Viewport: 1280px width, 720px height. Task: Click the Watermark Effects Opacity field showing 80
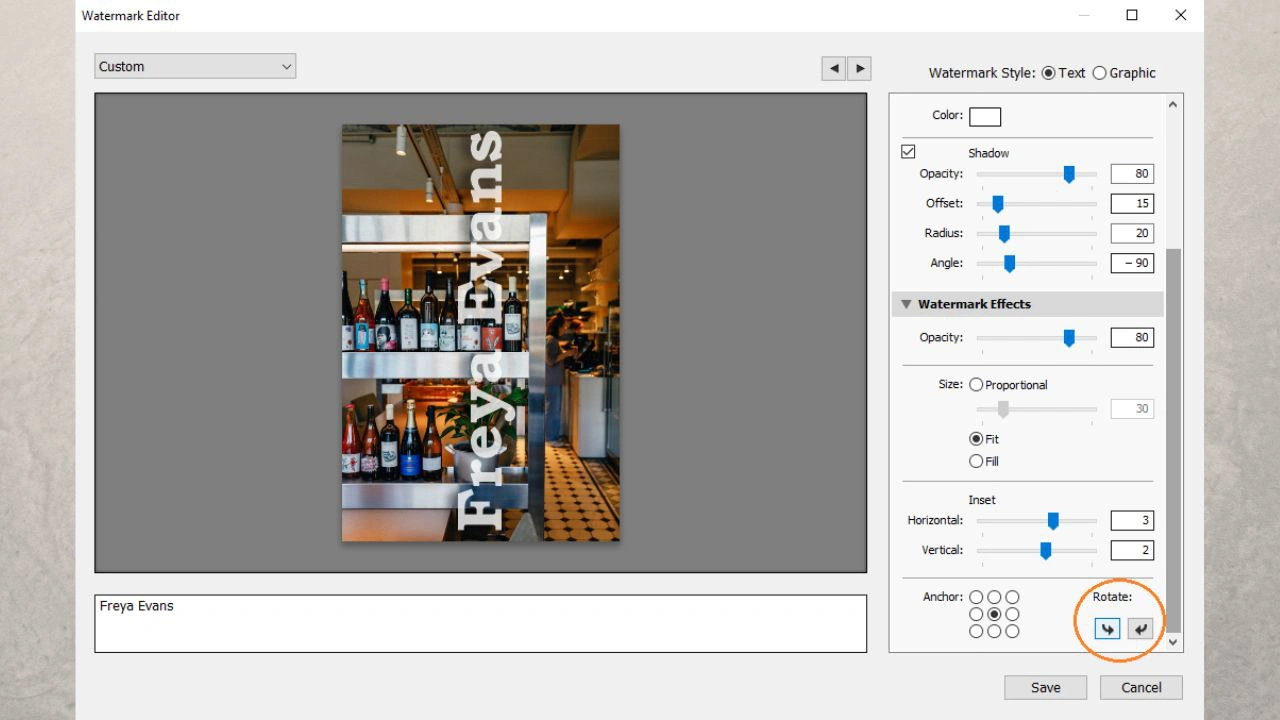1132,338
